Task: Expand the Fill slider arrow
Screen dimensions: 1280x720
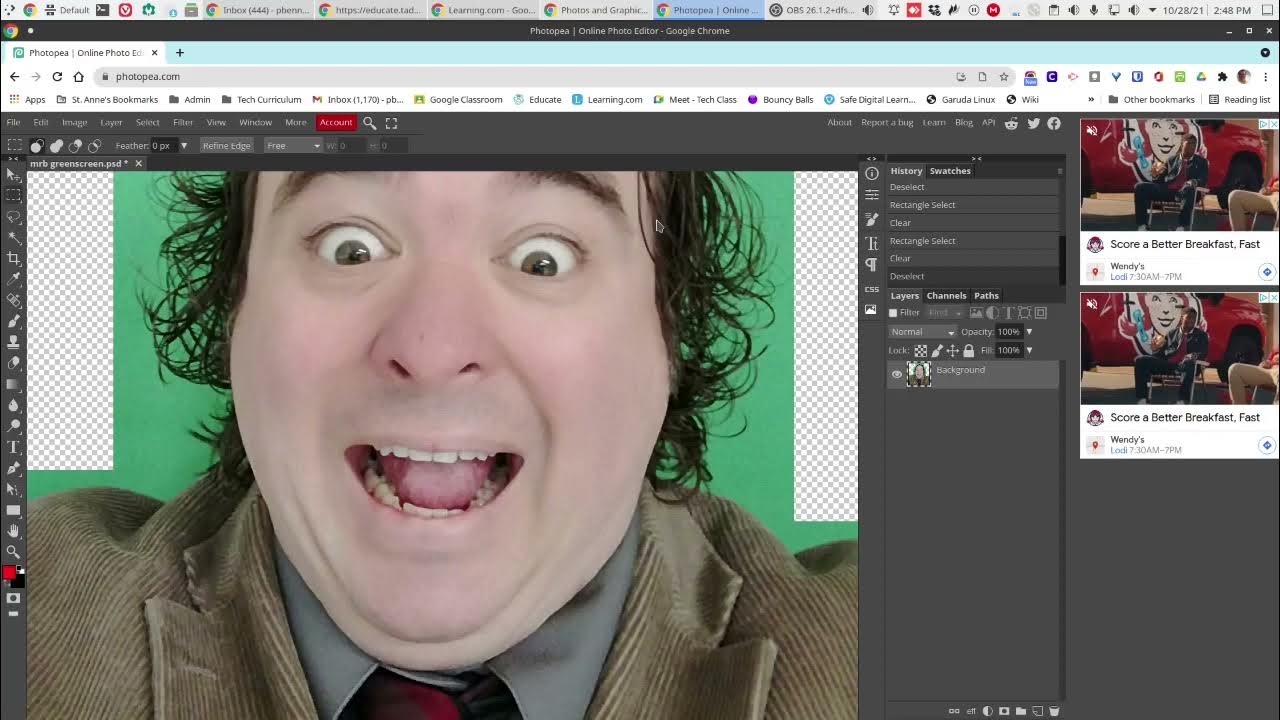Action: pyautogui.click(x=1029, y=351)
